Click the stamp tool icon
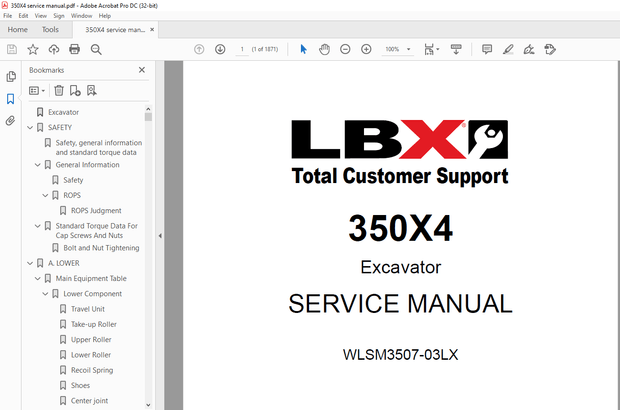620x410 pixels. (x=550, y=49)
